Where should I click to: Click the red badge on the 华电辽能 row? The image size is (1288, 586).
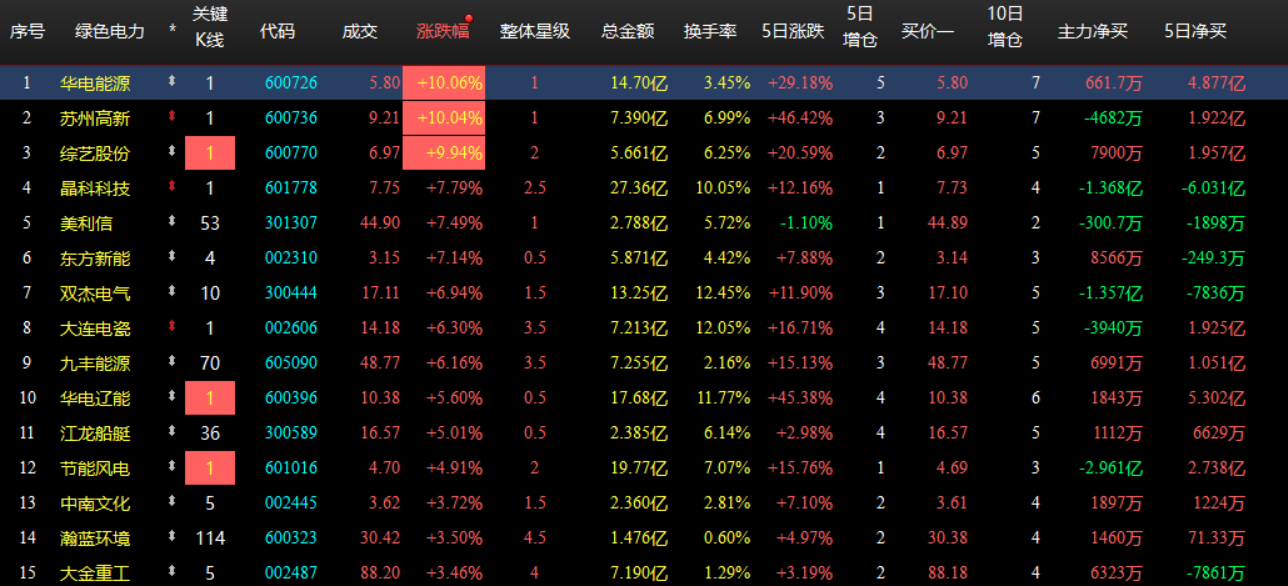tap(210, 398)
